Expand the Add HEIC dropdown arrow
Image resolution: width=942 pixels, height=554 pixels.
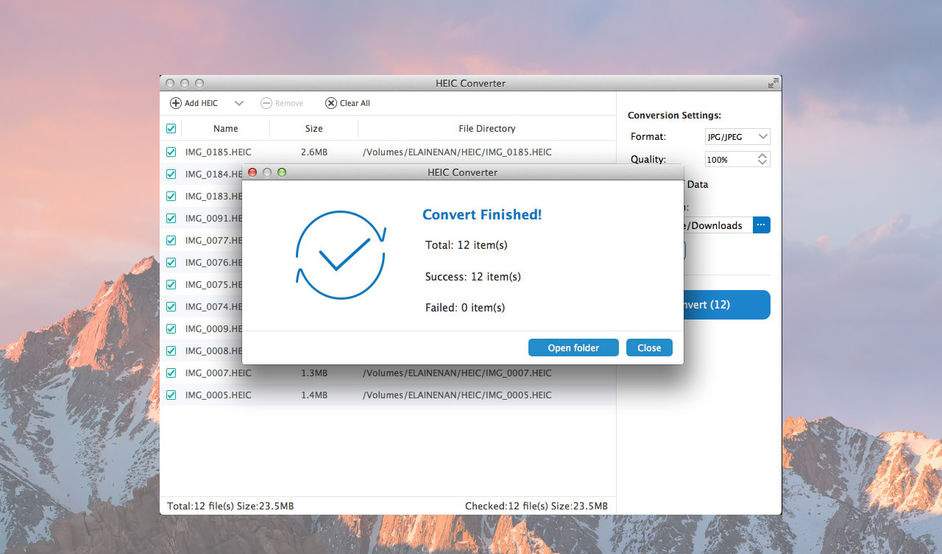point(239,103)
